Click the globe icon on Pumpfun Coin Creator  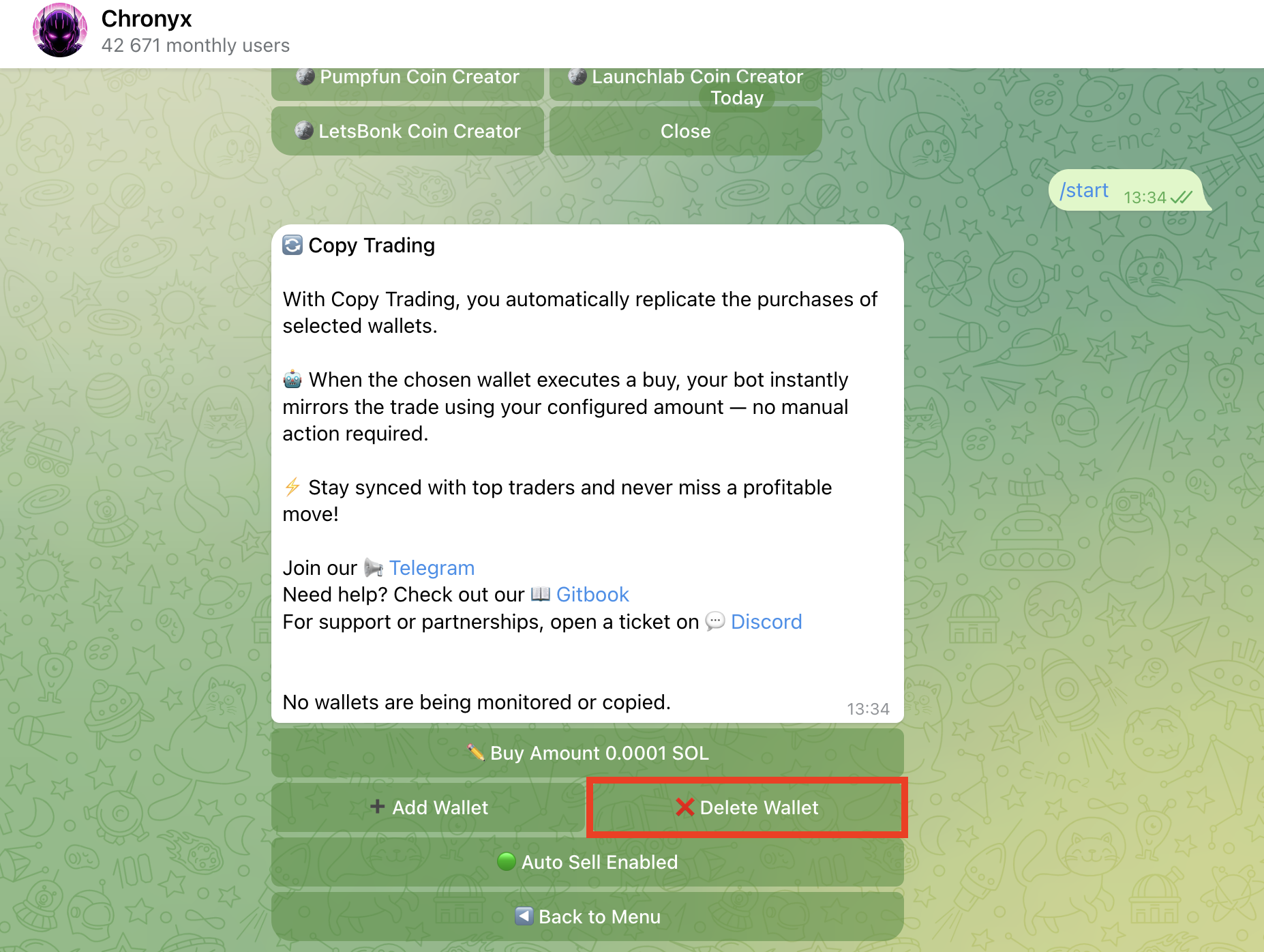point(304,76)
